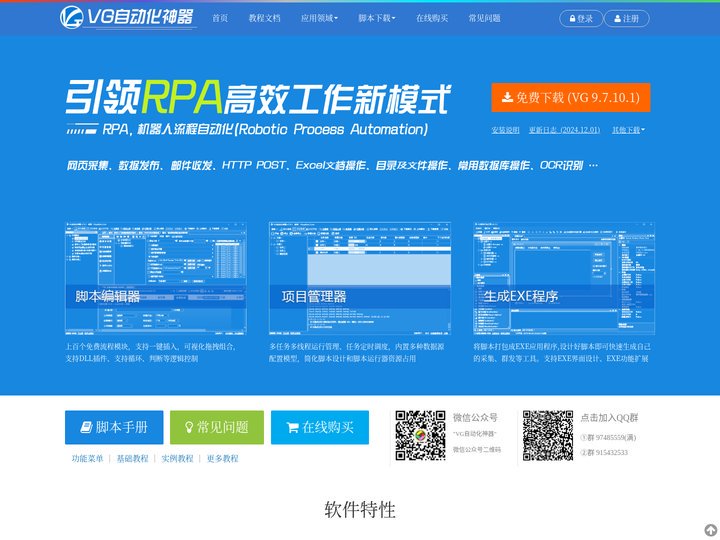Click the 登录 button

[x=581, y=18]
